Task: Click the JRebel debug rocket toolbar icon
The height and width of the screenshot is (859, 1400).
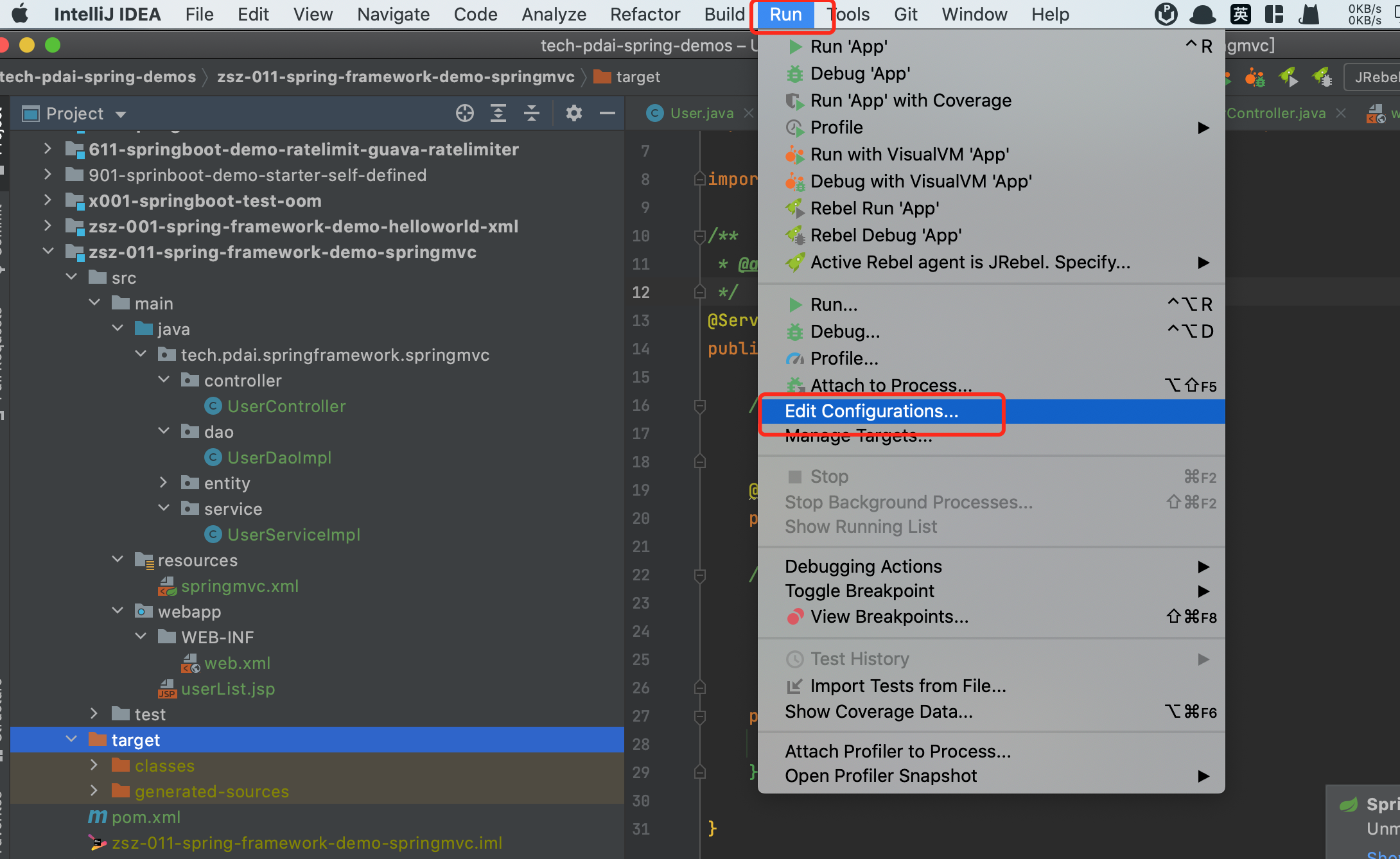Action: click(1322, 78)
